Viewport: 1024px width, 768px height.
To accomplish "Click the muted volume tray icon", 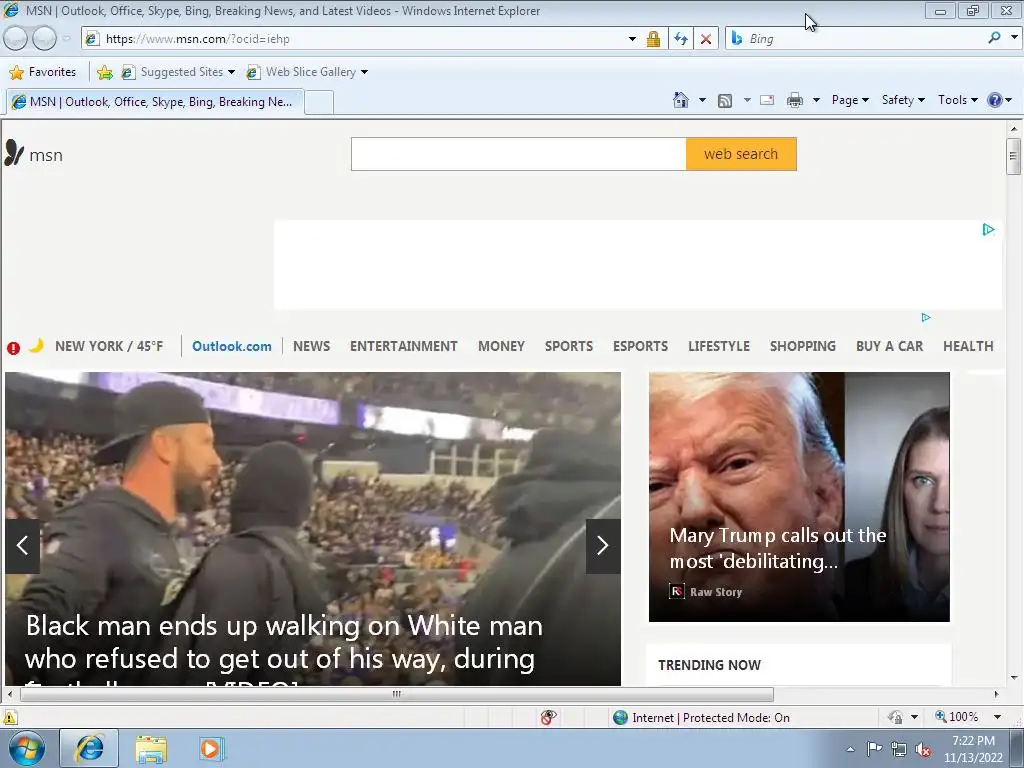I will (x=923, y=749).
